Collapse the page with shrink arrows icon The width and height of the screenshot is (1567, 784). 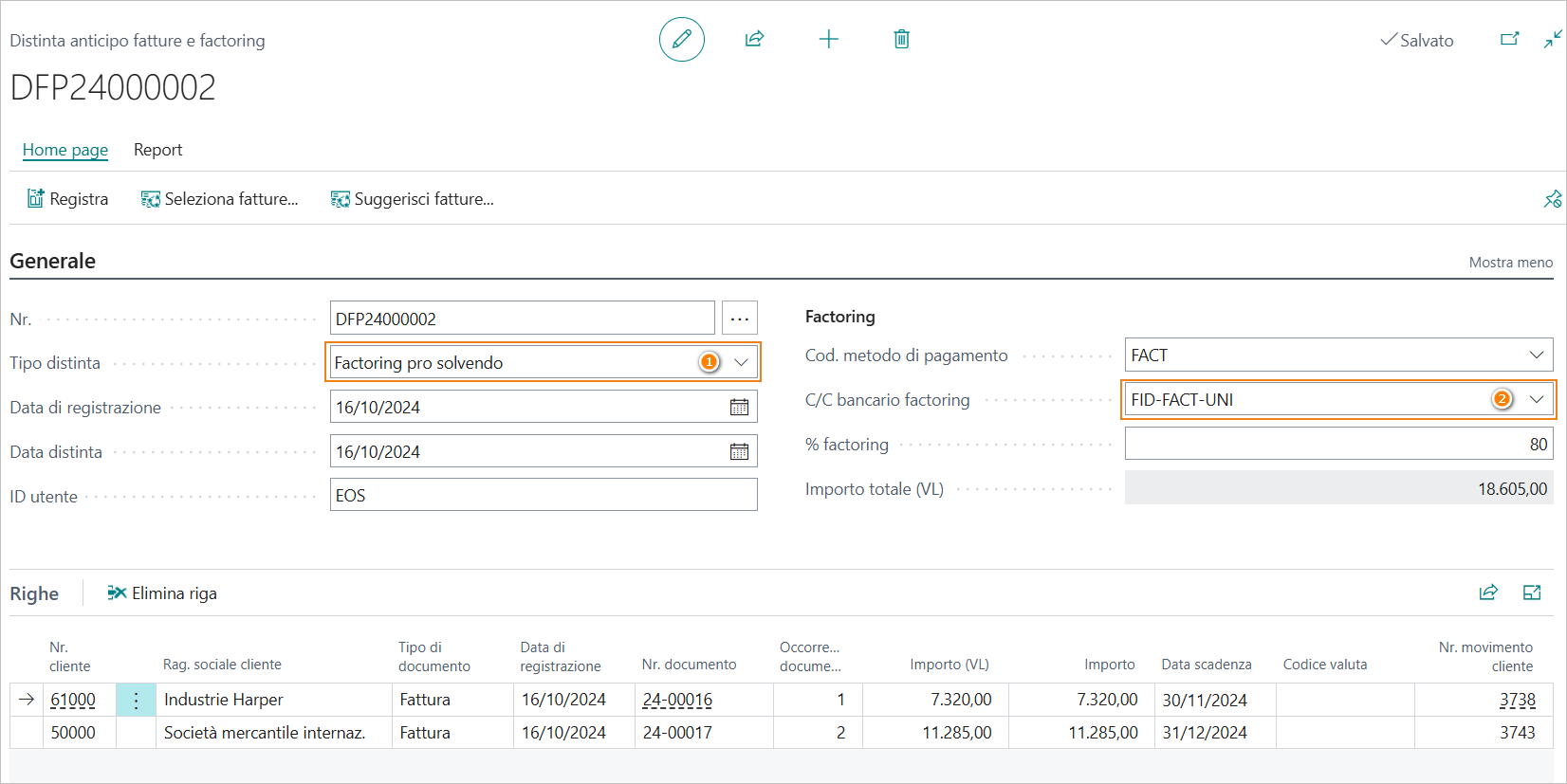[1552, 39]
